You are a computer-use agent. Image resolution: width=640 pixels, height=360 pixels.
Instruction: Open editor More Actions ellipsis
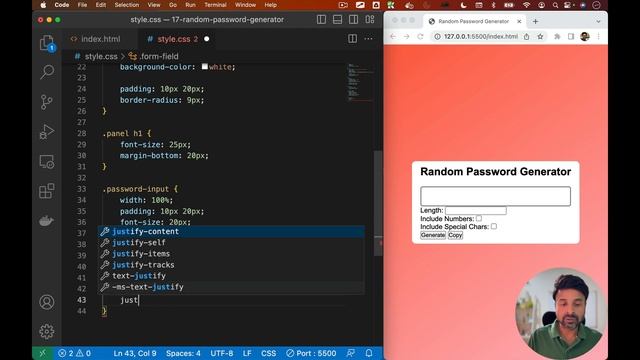coord(368,39)
